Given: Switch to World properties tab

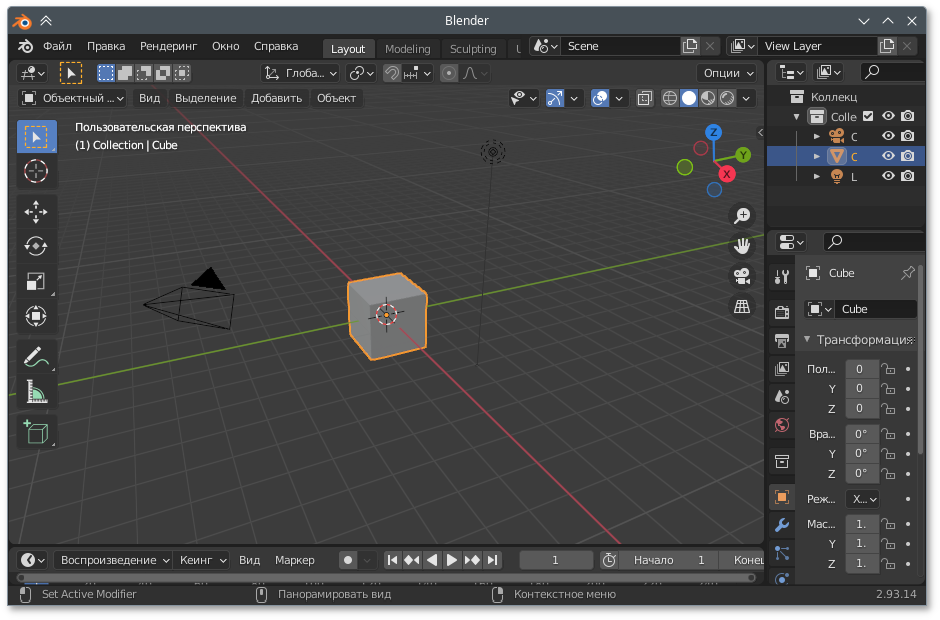Looking at the screenshot, I should [781, 425].
